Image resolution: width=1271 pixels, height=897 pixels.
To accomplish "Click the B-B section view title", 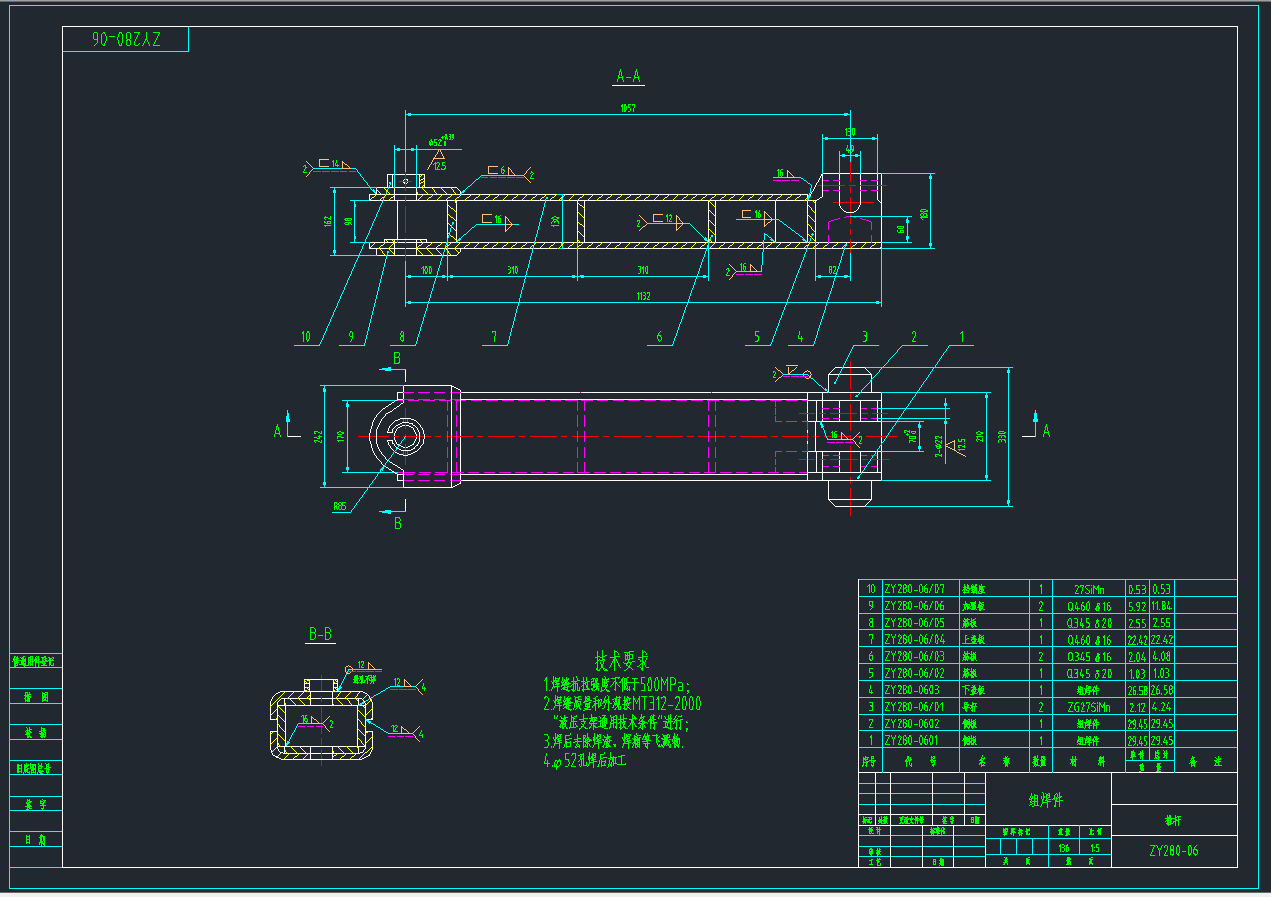I will click(x=320, y=634).
